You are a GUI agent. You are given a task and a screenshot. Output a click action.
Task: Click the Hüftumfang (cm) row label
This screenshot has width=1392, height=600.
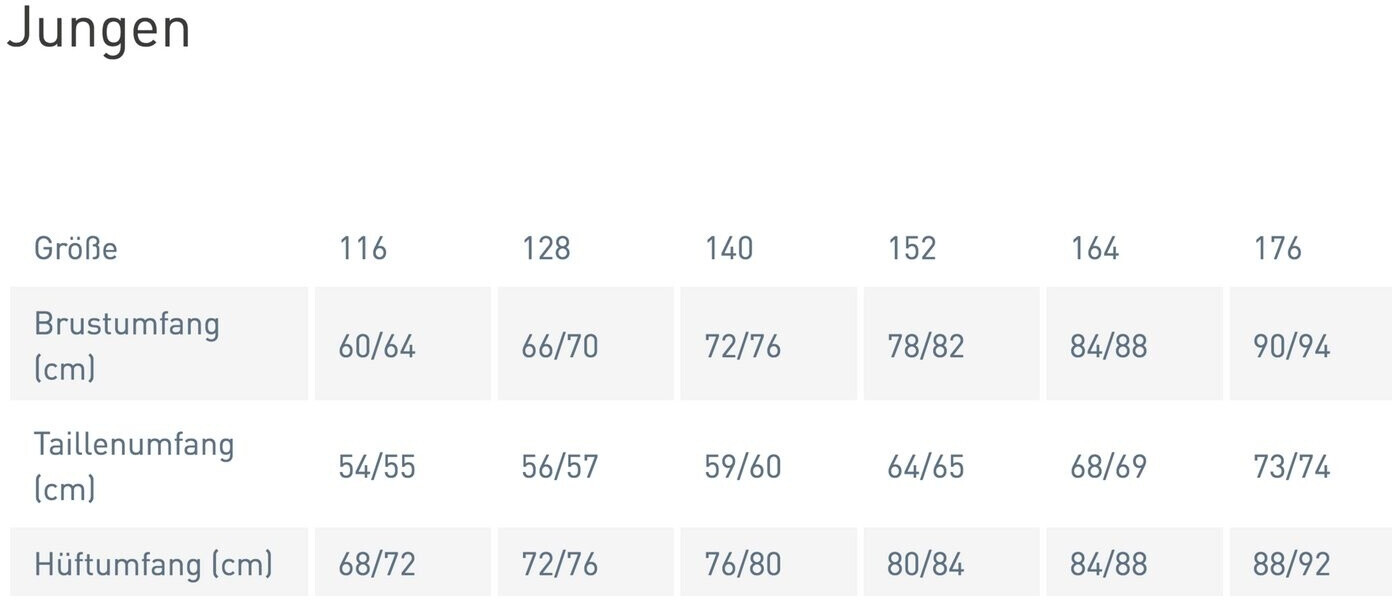[153, 564]
